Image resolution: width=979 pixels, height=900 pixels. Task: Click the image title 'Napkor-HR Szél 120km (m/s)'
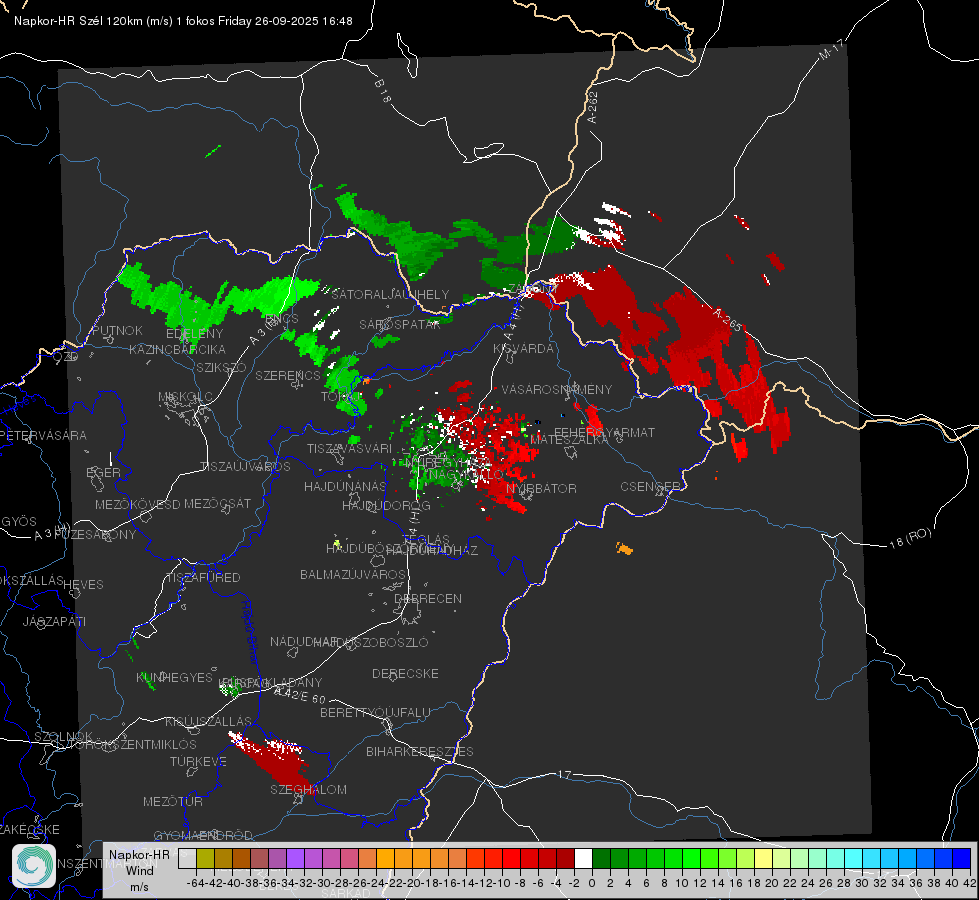(94, 21)
